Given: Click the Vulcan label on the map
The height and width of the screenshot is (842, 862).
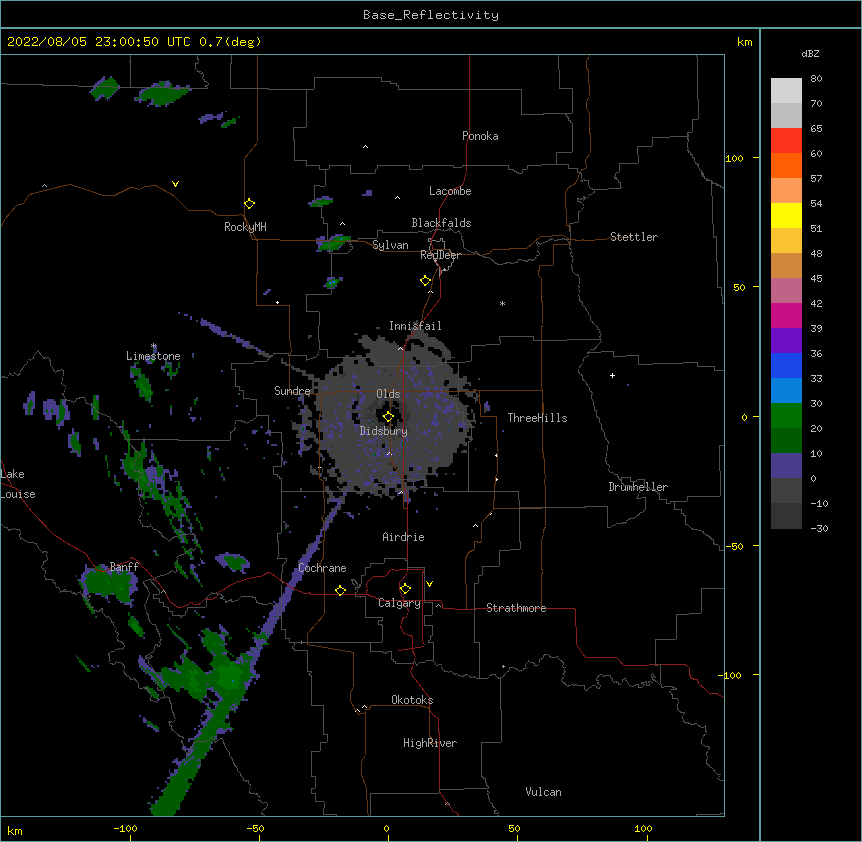Looking at the screenshot, I should pos(543,792).
